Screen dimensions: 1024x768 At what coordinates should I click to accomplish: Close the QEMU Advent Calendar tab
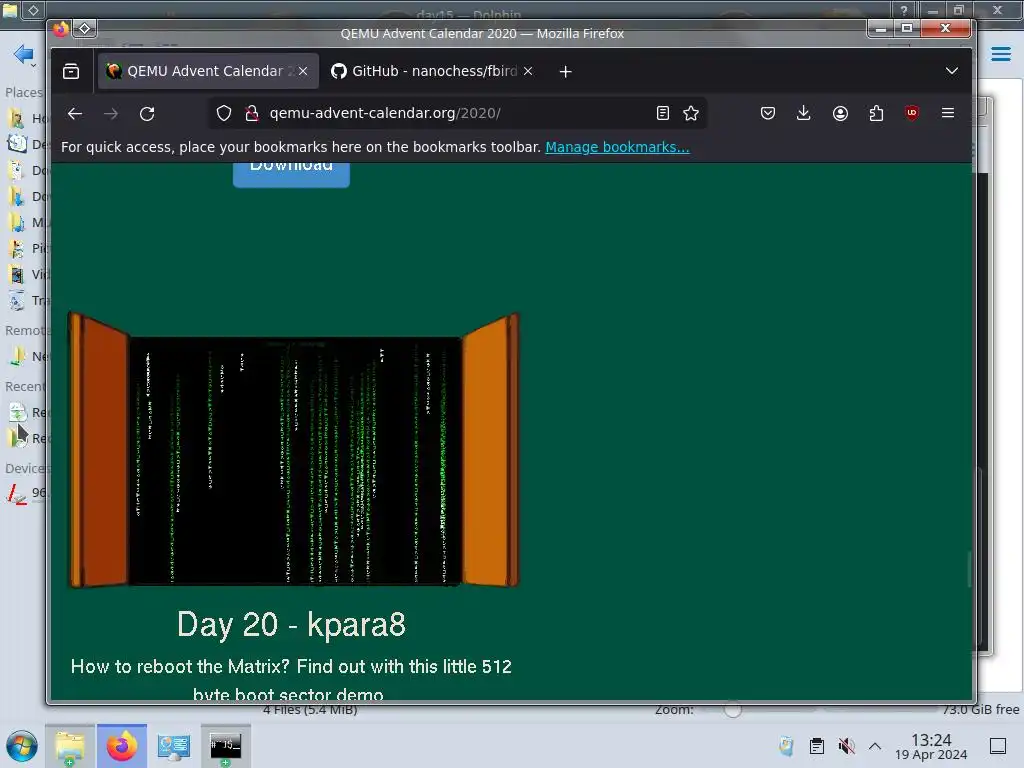tap(303, 71)
